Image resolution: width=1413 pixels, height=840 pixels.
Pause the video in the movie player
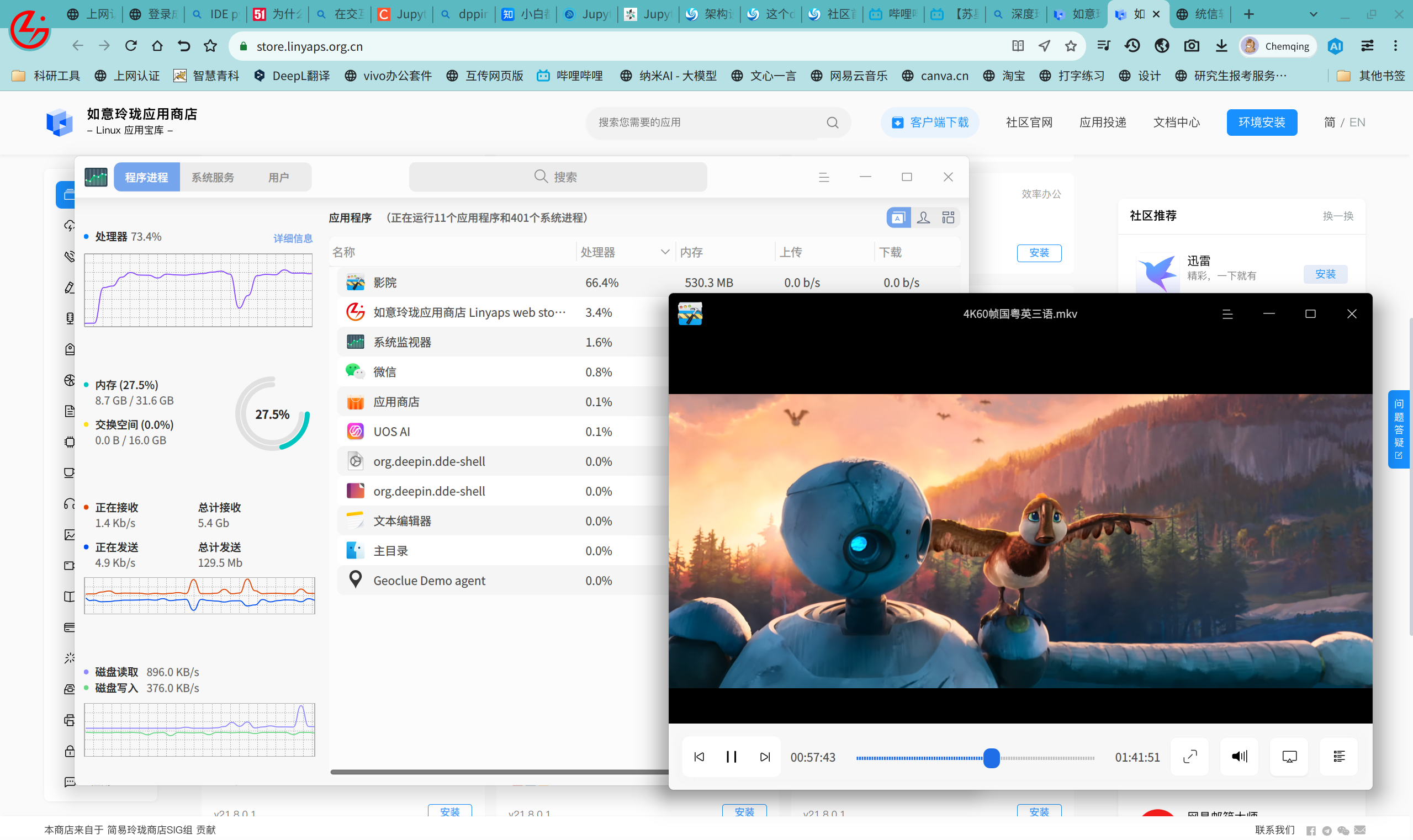coord(731,757)
